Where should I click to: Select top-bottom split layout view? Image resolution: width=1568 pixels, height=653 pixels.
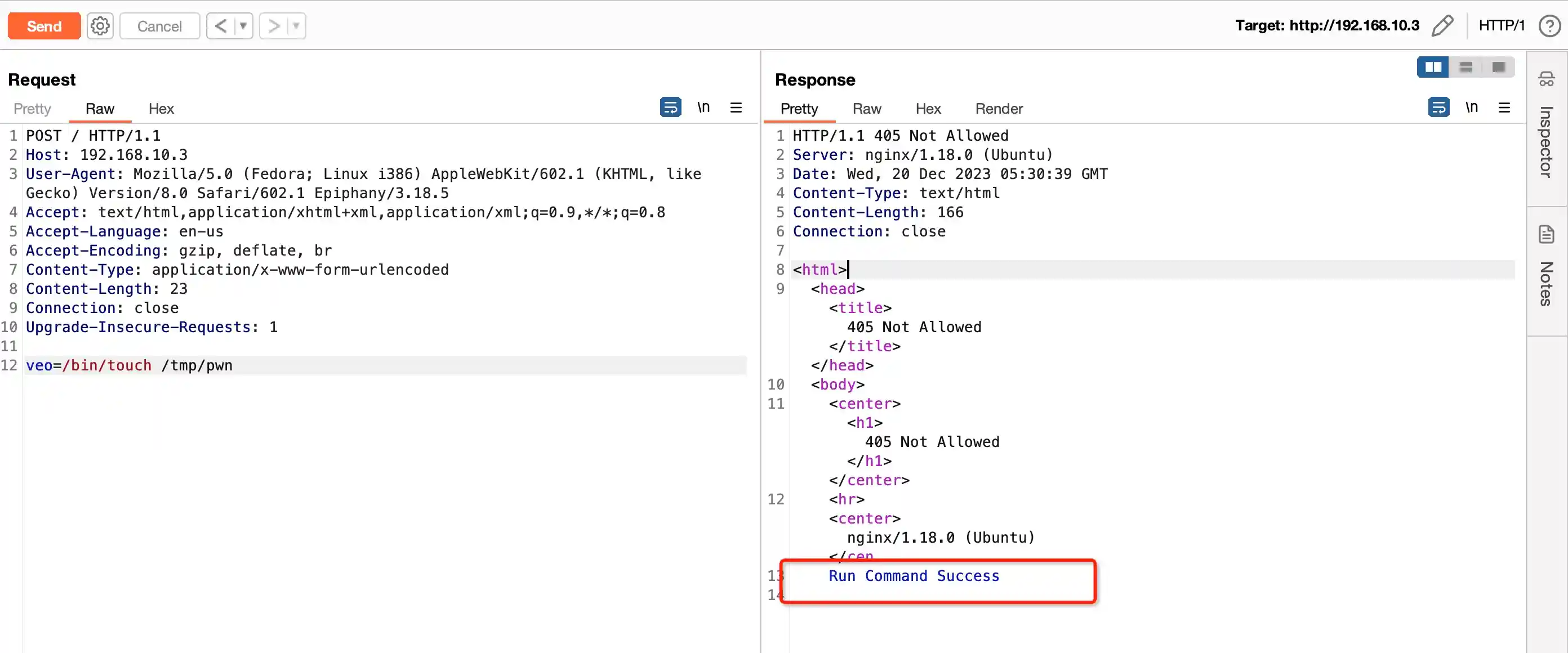[x=1465, y=67]
